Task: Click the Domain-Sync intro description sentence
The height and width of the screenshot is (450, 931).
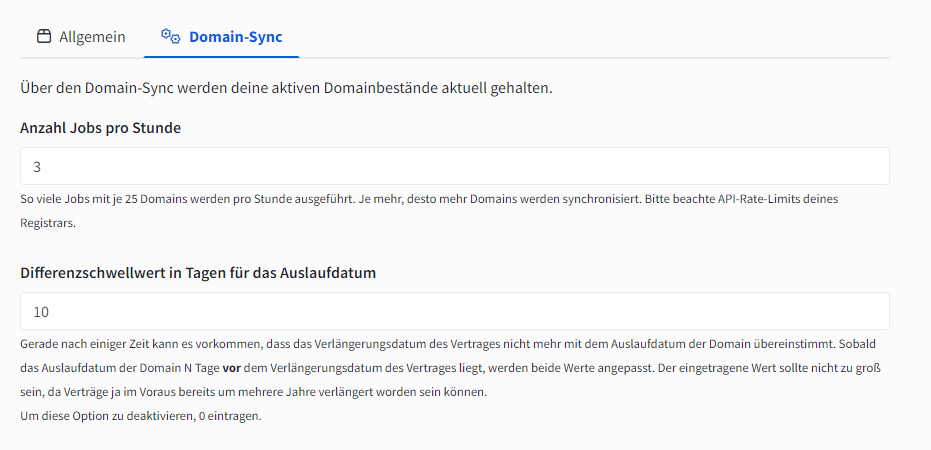Action: [x=286, y=88]
